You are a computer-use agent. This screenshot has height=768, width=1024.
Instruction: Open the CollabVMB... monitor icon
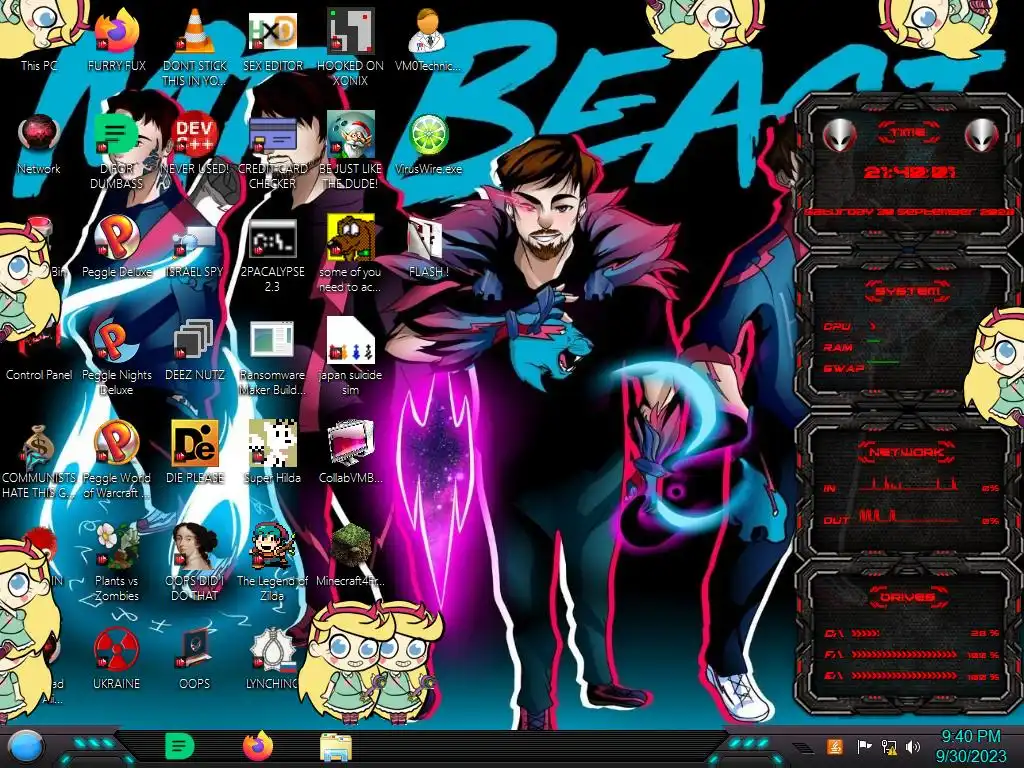[351, 452]
